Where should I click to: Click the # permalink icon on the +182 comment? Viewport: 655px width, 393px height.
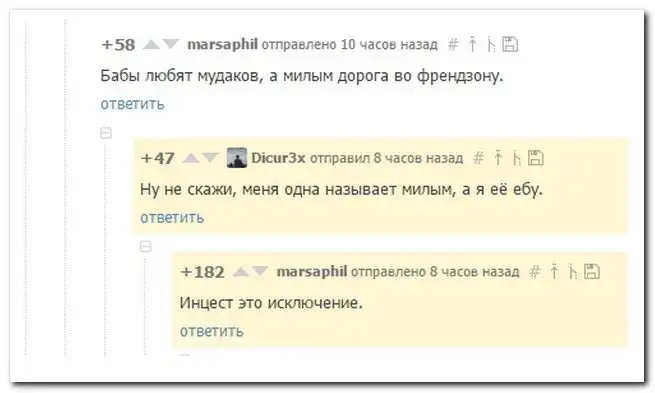click(534, 272)
